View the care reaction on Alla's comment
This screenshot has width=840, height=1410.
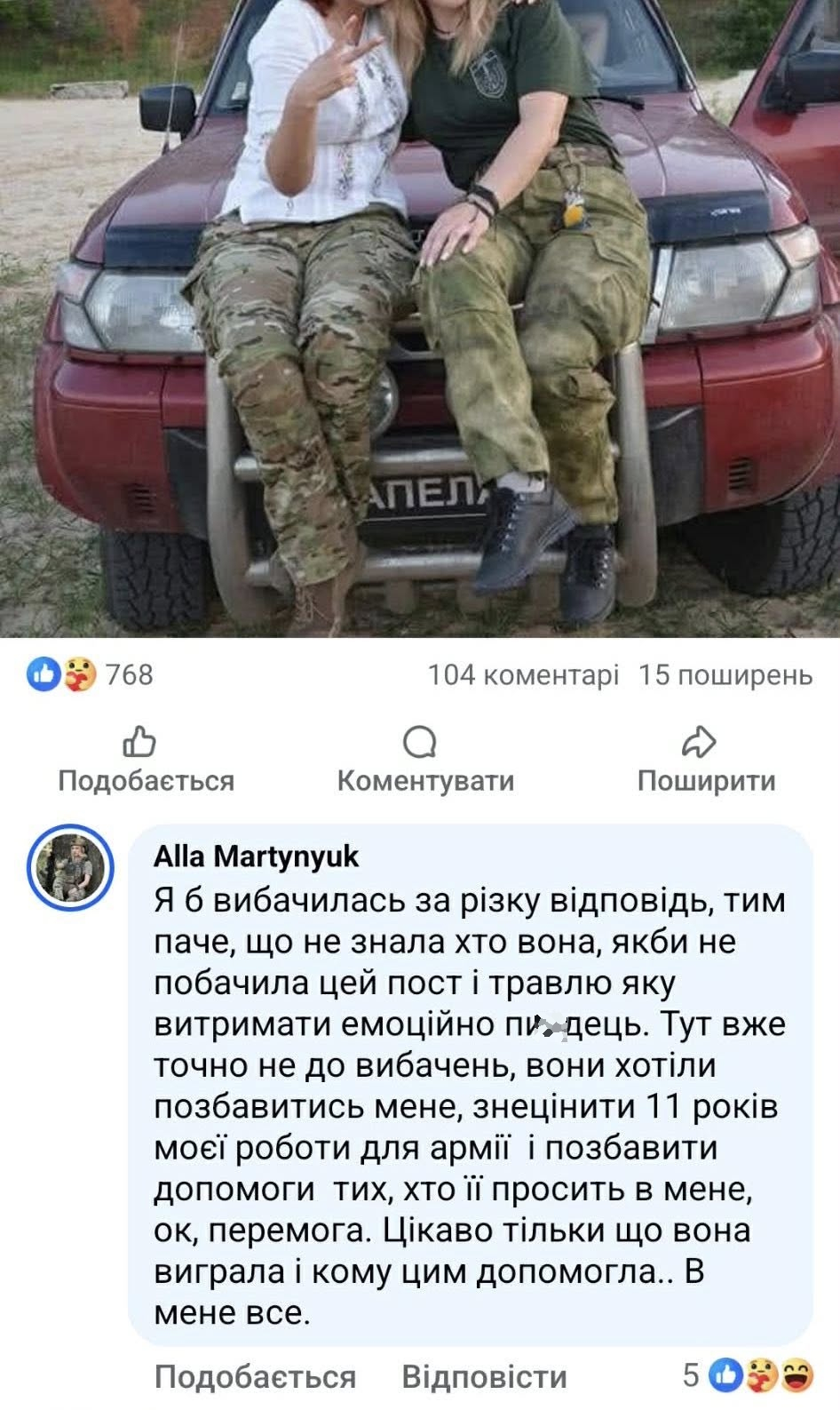tap(761, 1375)
